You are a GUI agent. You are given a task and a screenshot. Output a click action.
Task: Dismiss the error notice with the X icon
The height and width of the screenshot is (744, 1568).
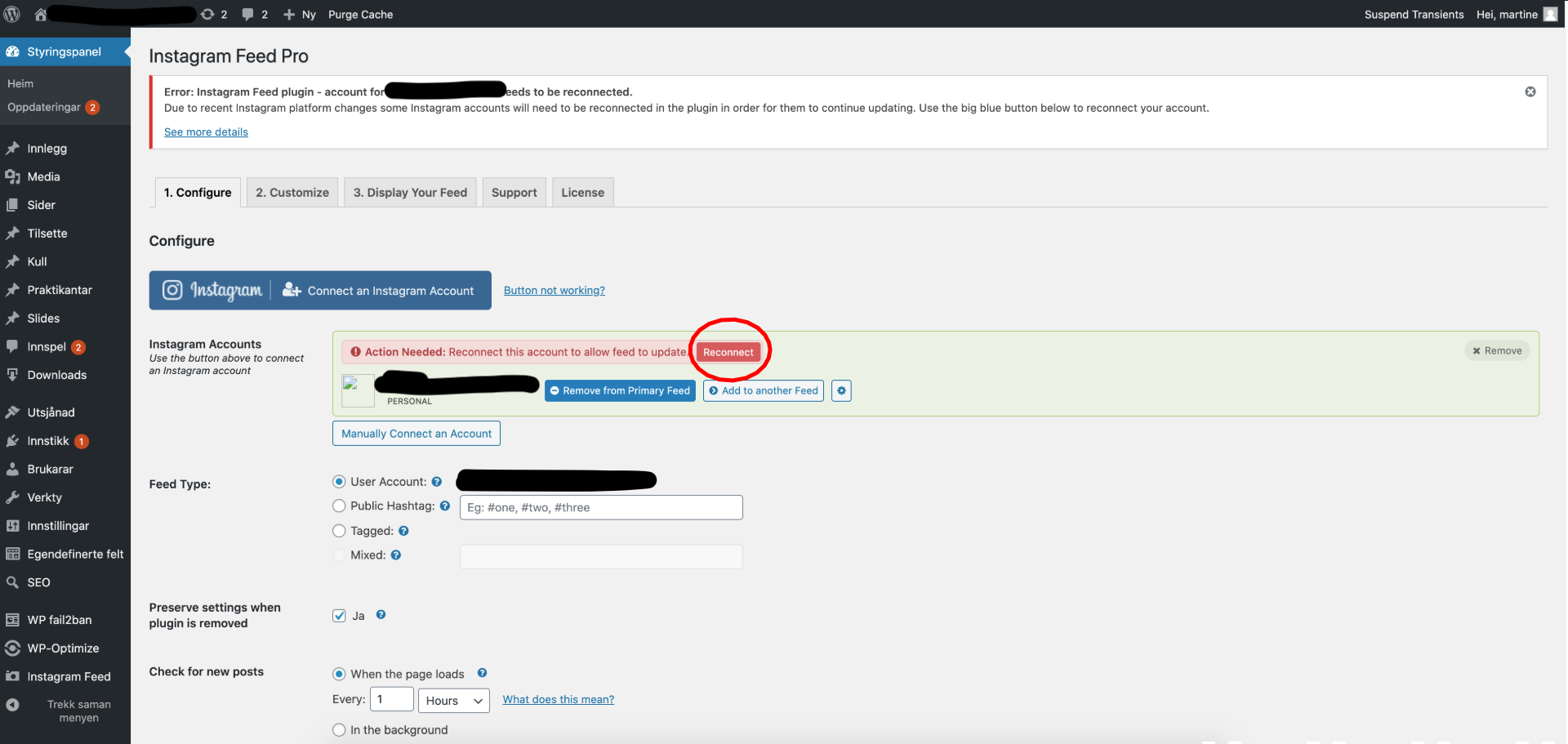pos(1530,91)
